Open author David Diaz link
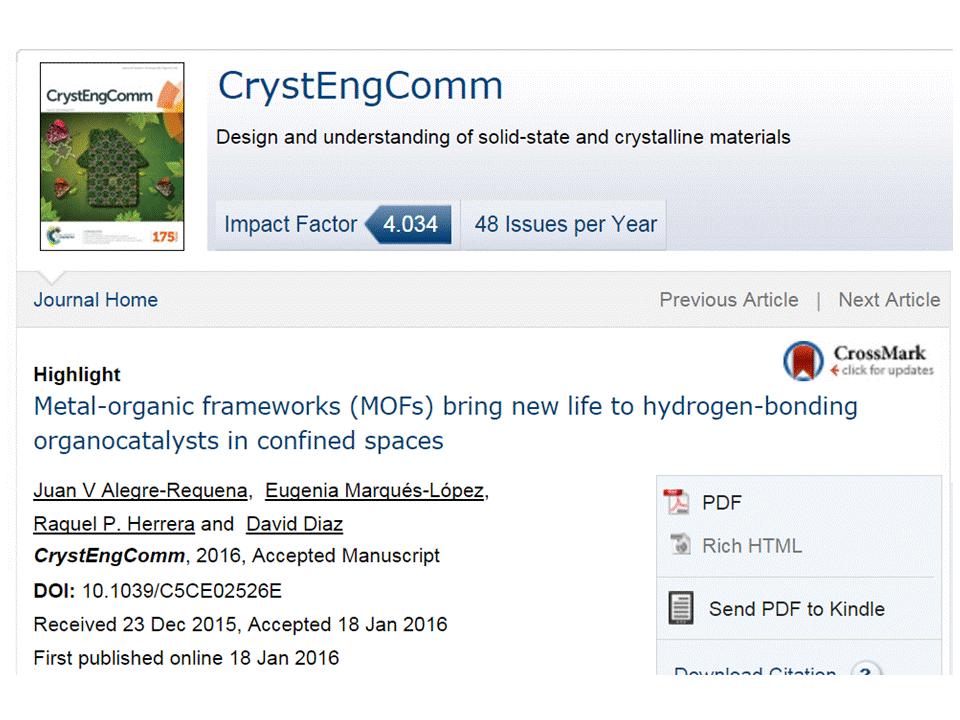 [x=295, y=524]
